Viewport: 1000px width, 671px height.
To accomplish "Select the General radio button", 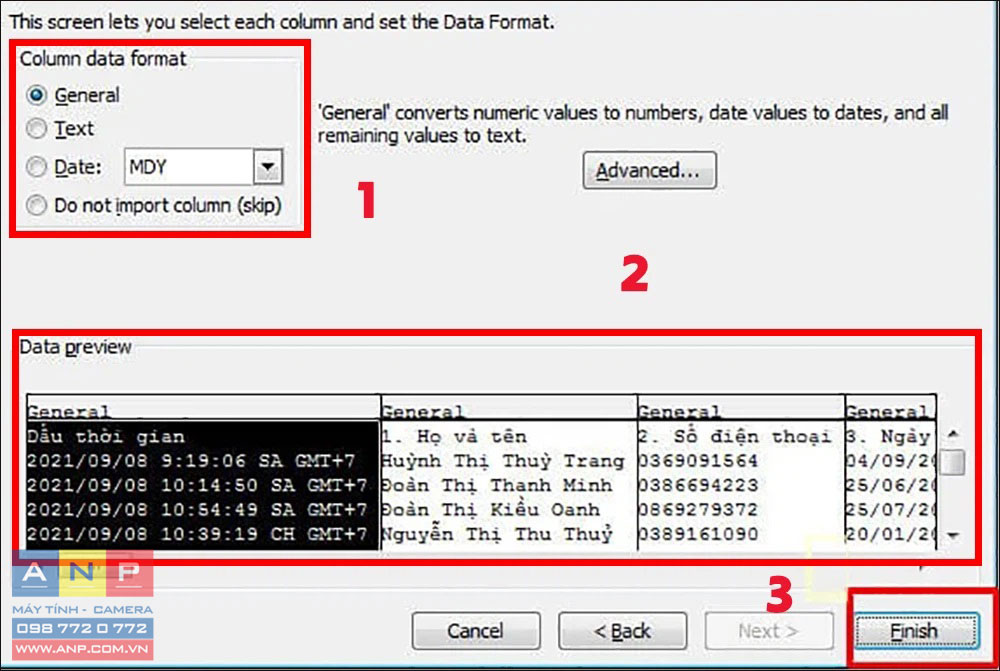I will pyautogui.click(x=36, y=95).
